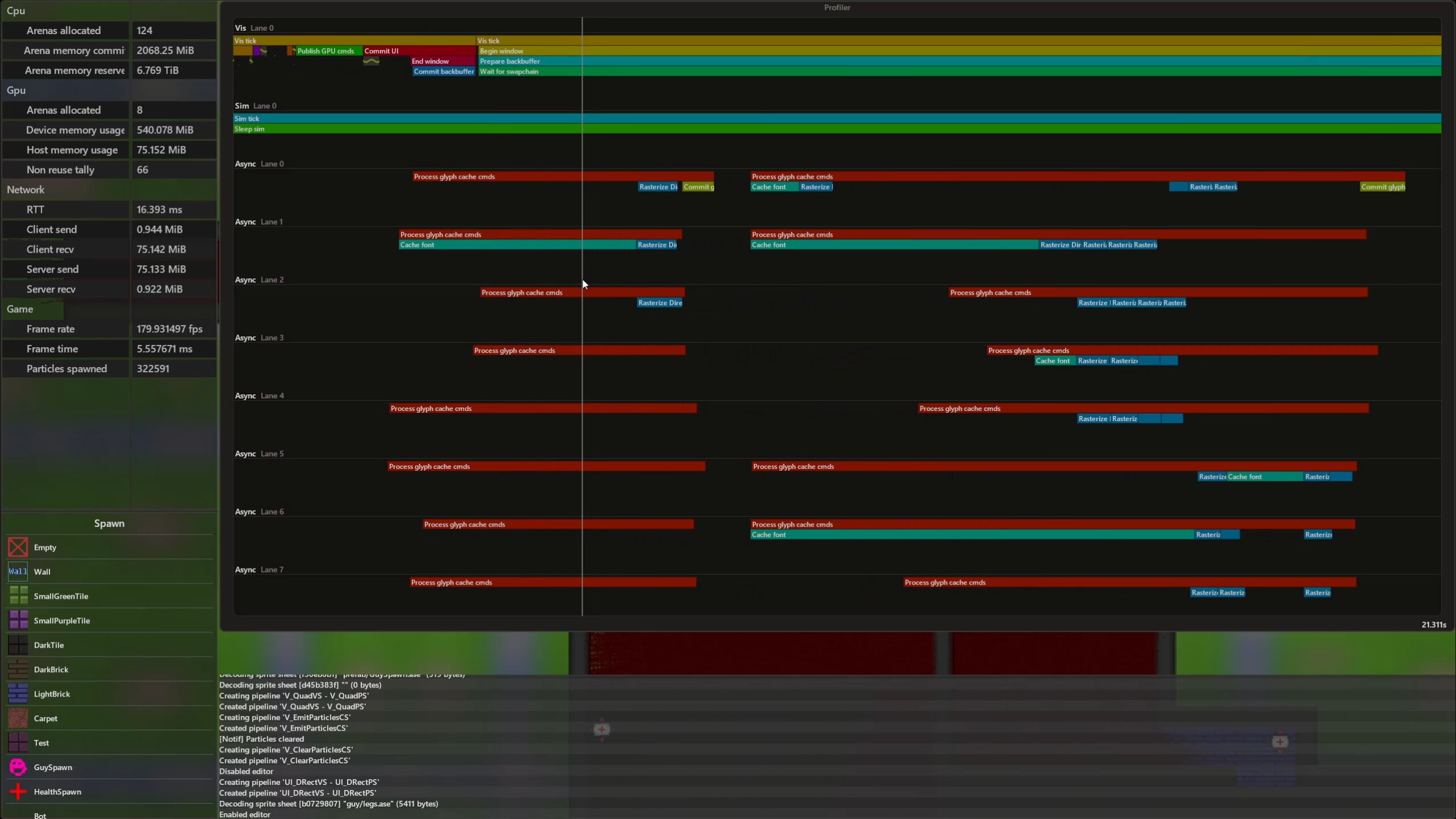Select the Test spawn entry
Image resolution: width=1456 pixels, height=819 pixels.
(x=42, y=743)
